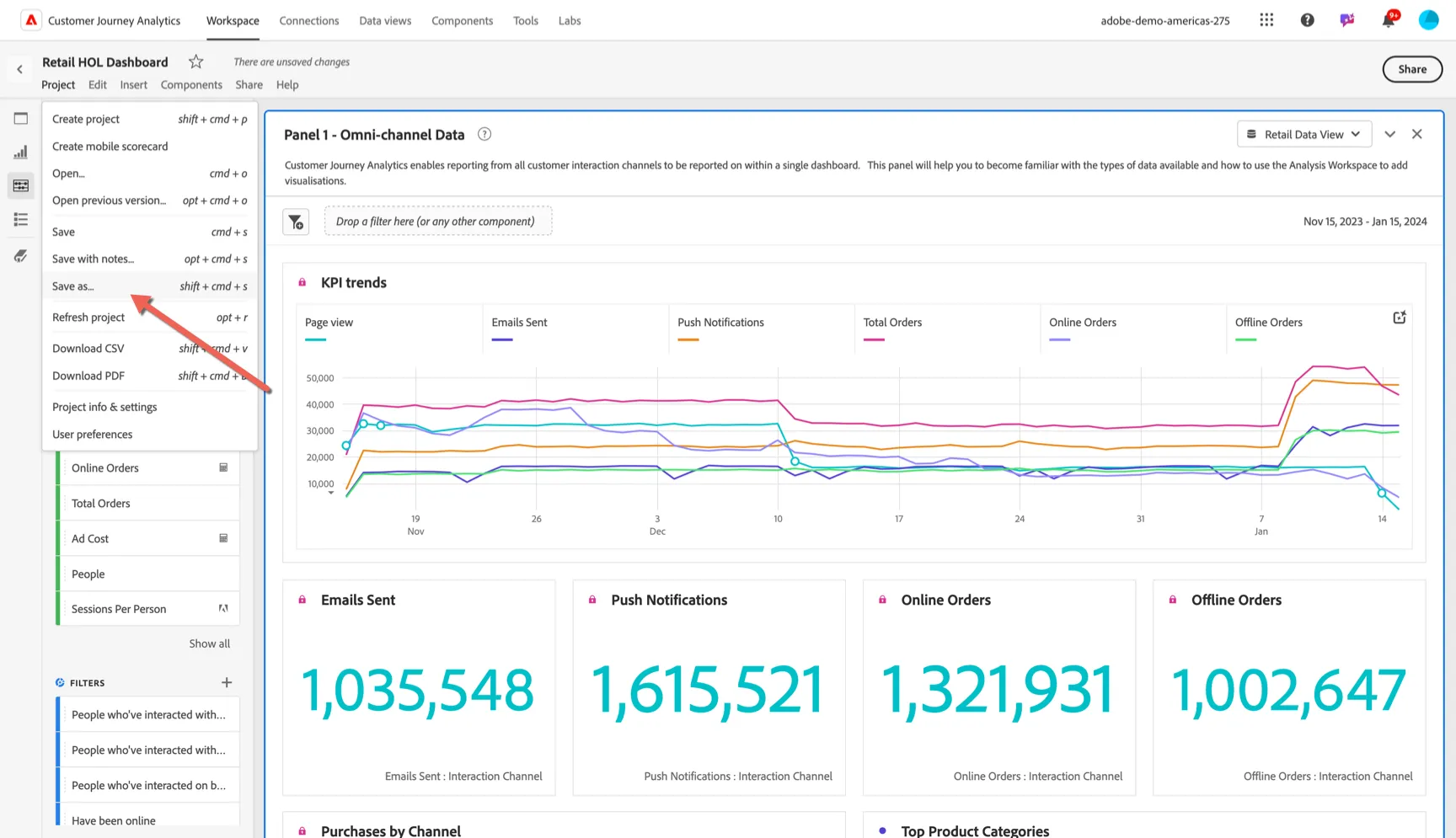Screen dimensions: 1456x838
Task: Select Have been online filter
Action: click(148, 820)
